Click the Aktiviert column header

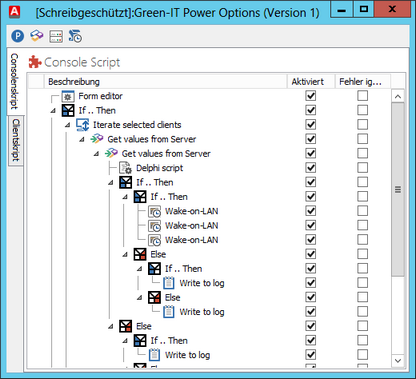[x=311, y=82]
